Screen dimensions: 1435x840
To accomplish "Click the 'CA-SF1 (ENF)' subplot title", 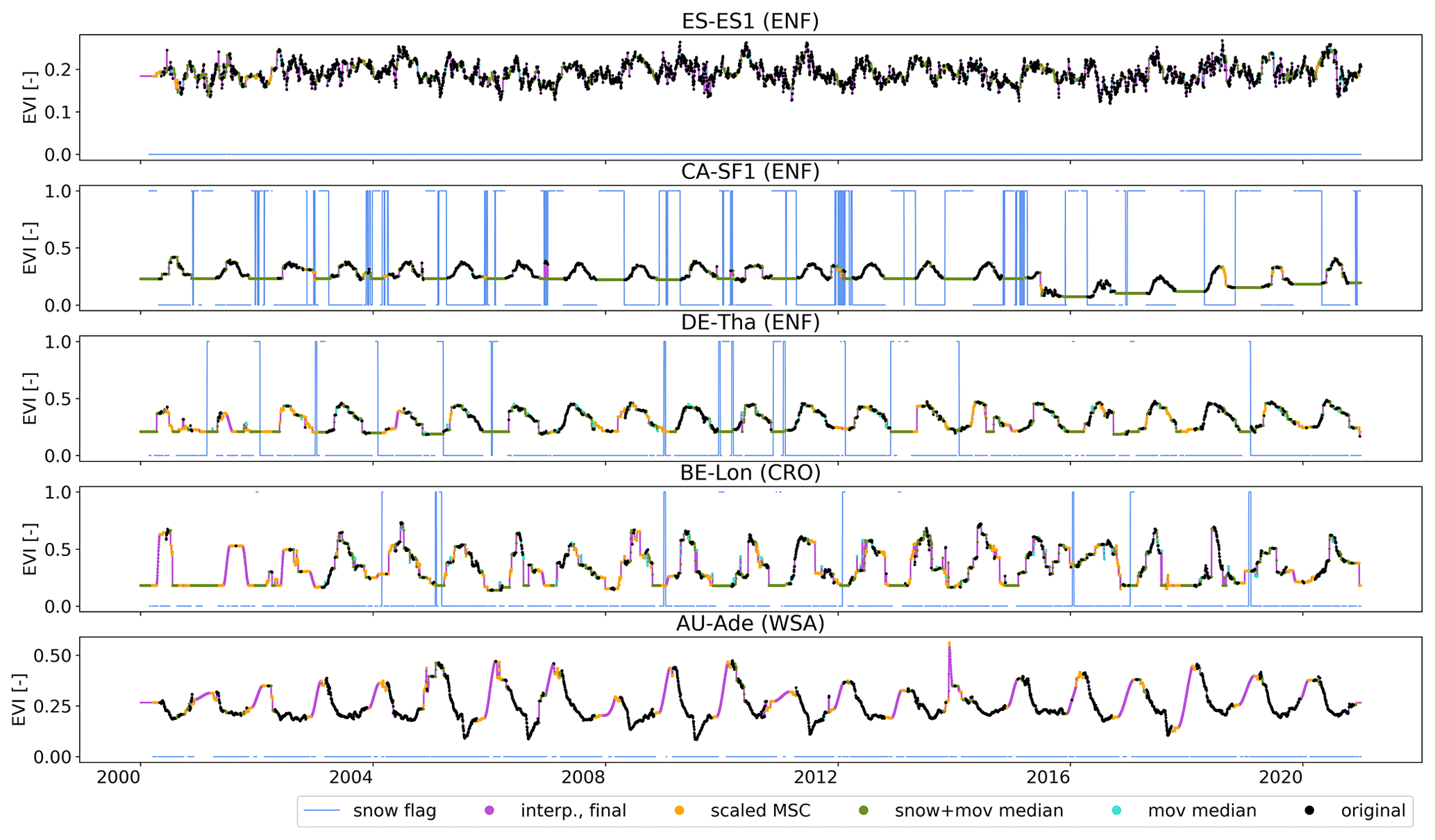I will [750, 172].
